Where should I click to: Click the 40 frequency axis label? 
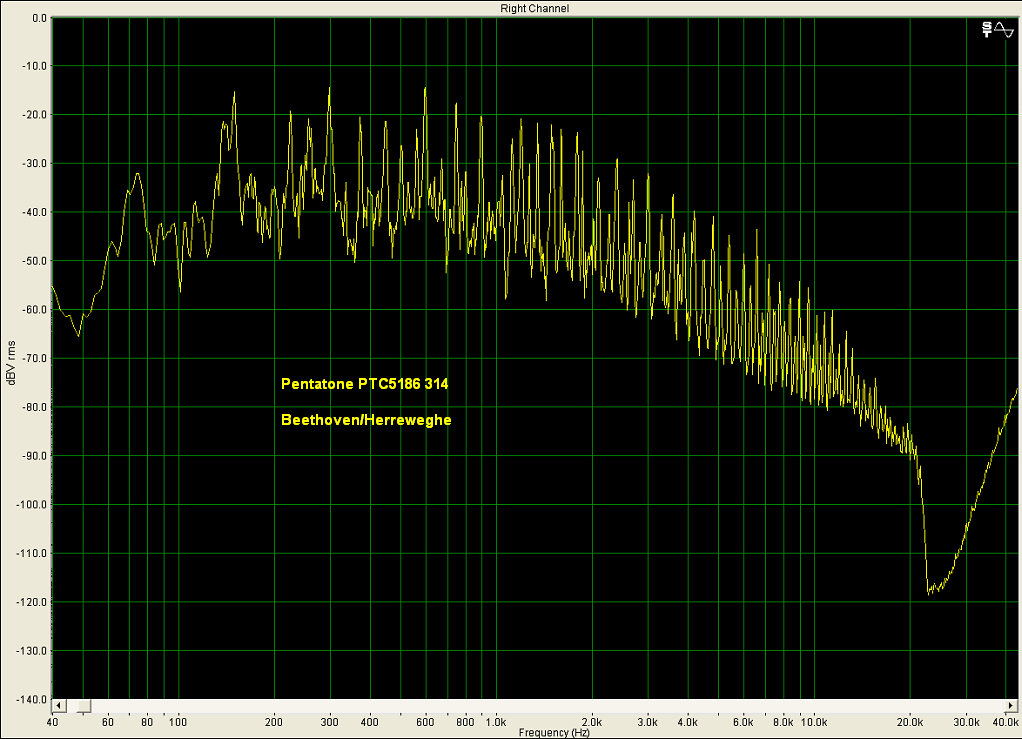click(x=52, y=722)
